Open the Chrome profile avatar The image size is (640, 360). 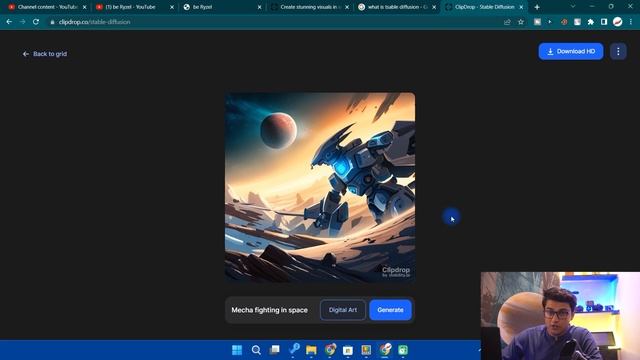click(618, 22)
